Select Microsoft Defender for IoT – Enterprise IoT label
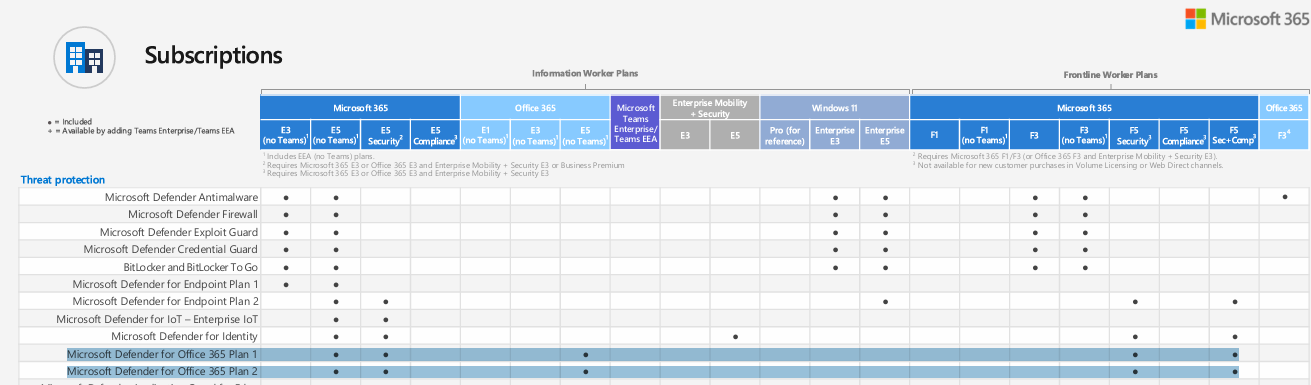 coord(157,319)
